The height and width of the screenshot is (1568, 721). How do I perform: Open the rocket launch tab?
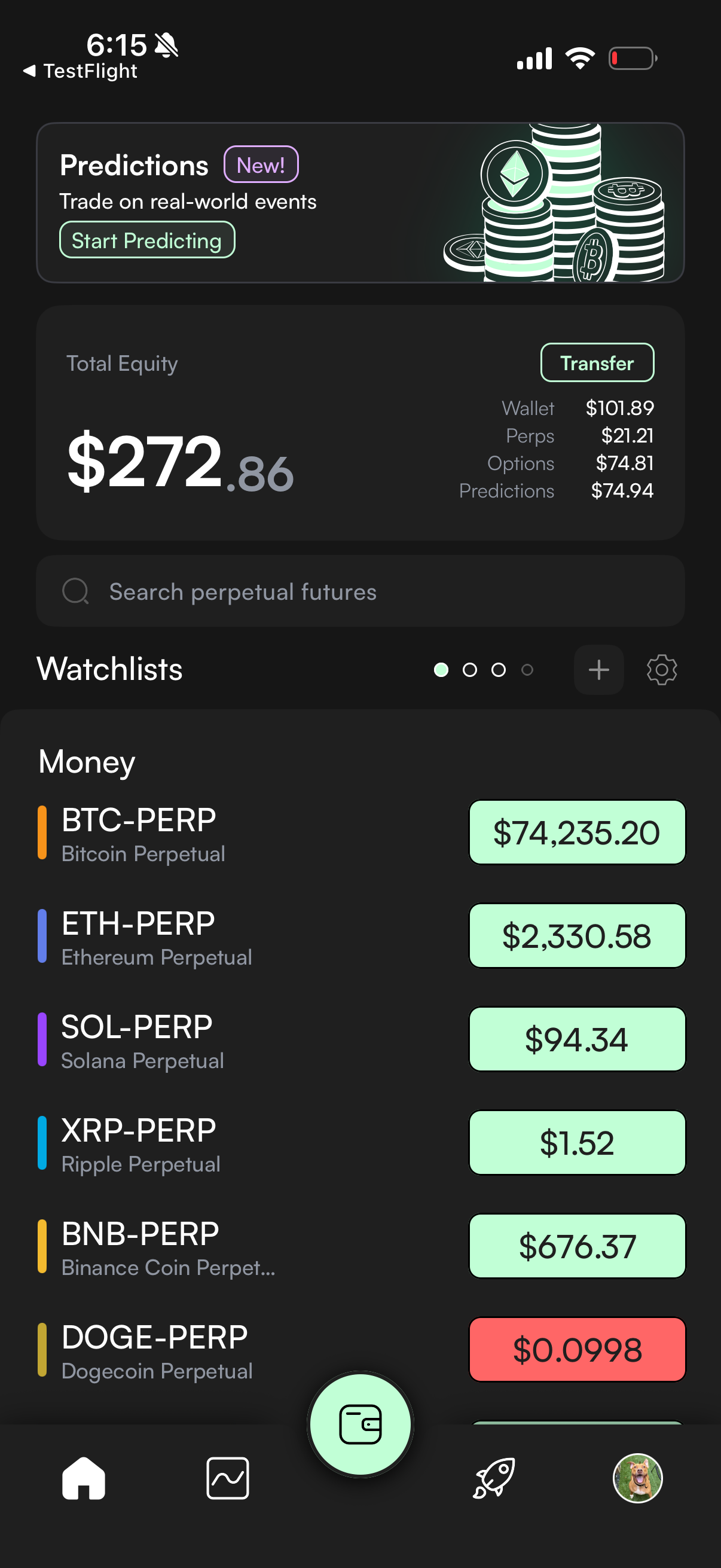493,1478
